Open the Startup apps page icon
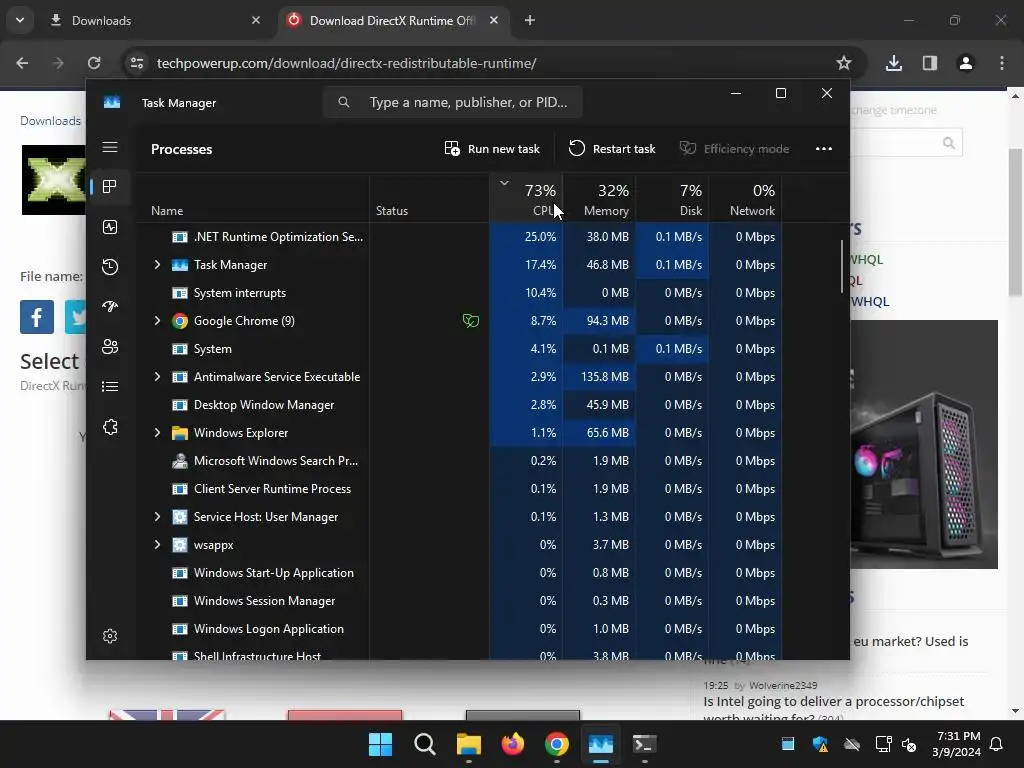The image size is (1024, 768). coord(110,306)
